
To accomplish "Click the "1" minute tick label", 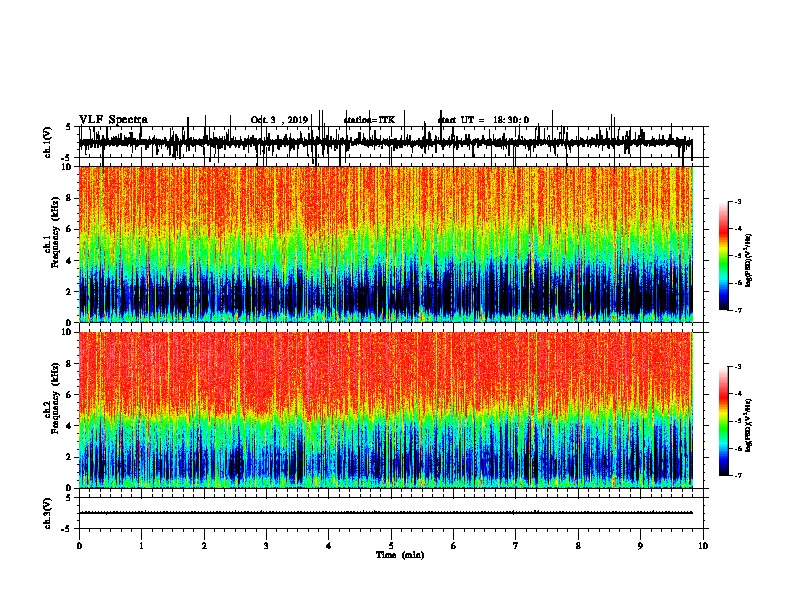I will [141, 546].
